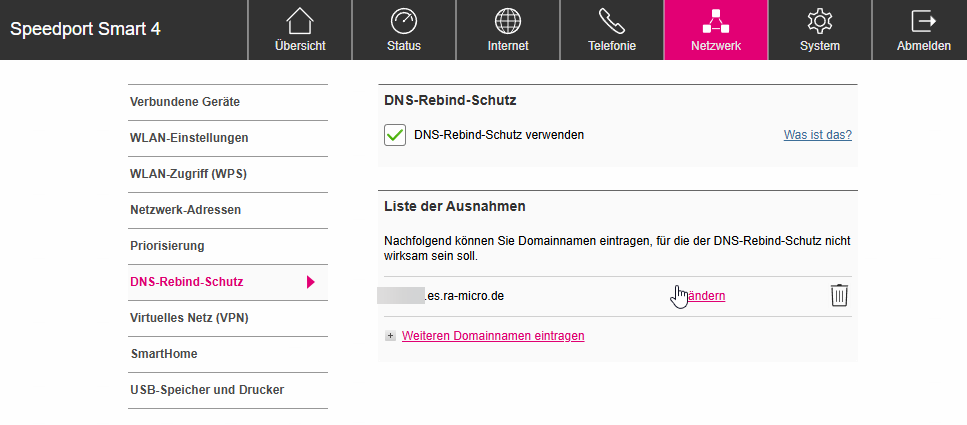Toggle the DNS-Rebind-Schutz verwenden checkbox
967x425 pixels.
pyautogui.click(x=395, y=134)
